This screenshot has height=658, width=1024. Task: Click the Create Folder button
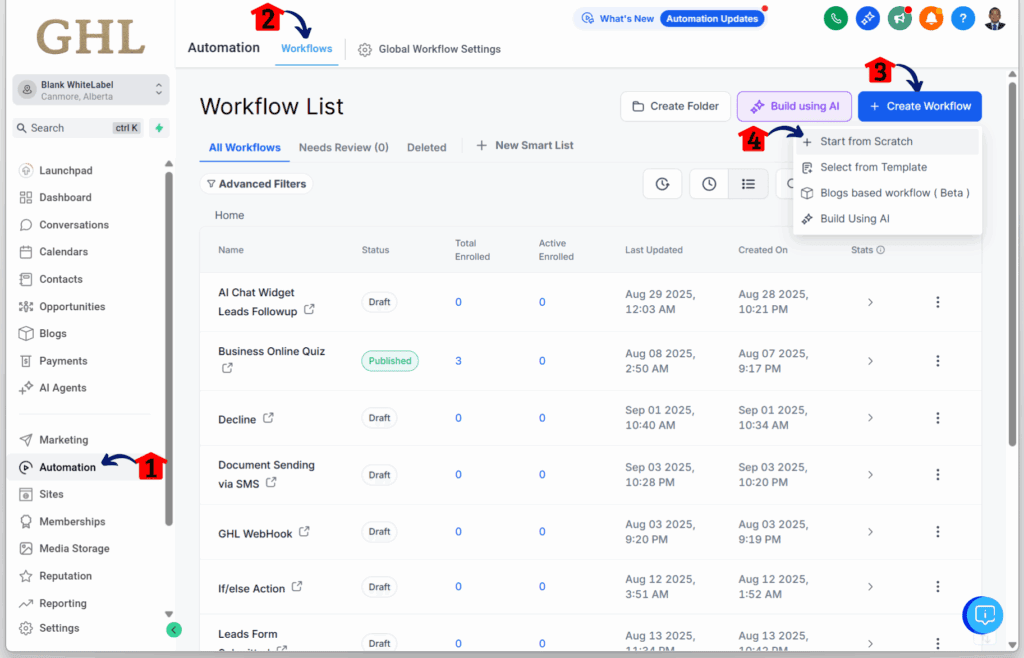tap(675, 106)
